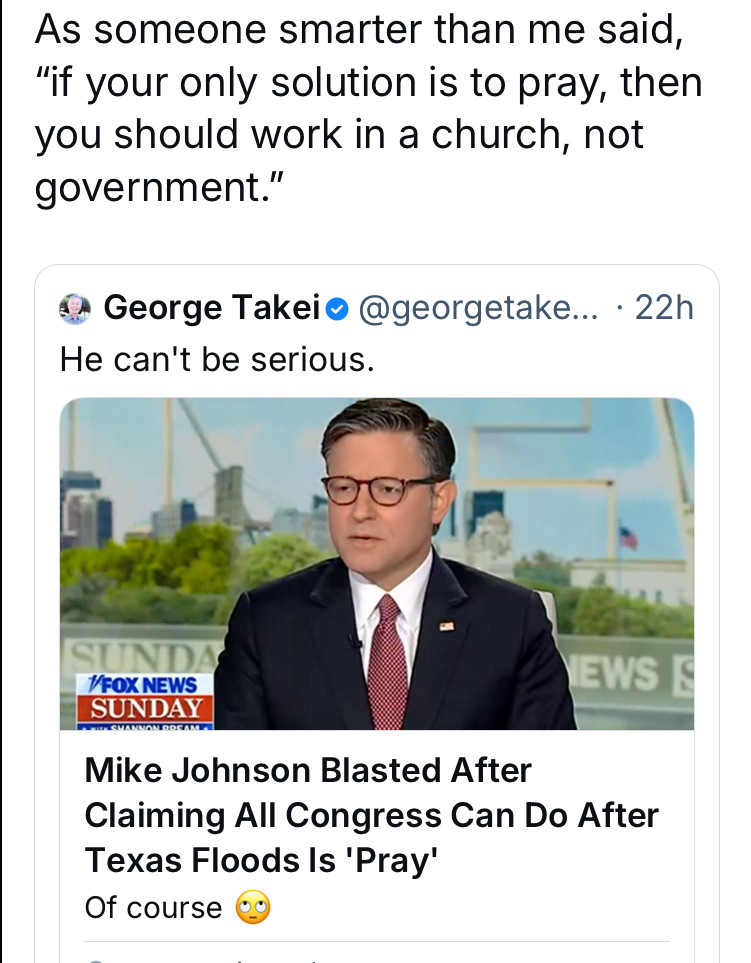Click 'As someone smarter than me said' line
The image size is (751, 963).
[358, 31]
